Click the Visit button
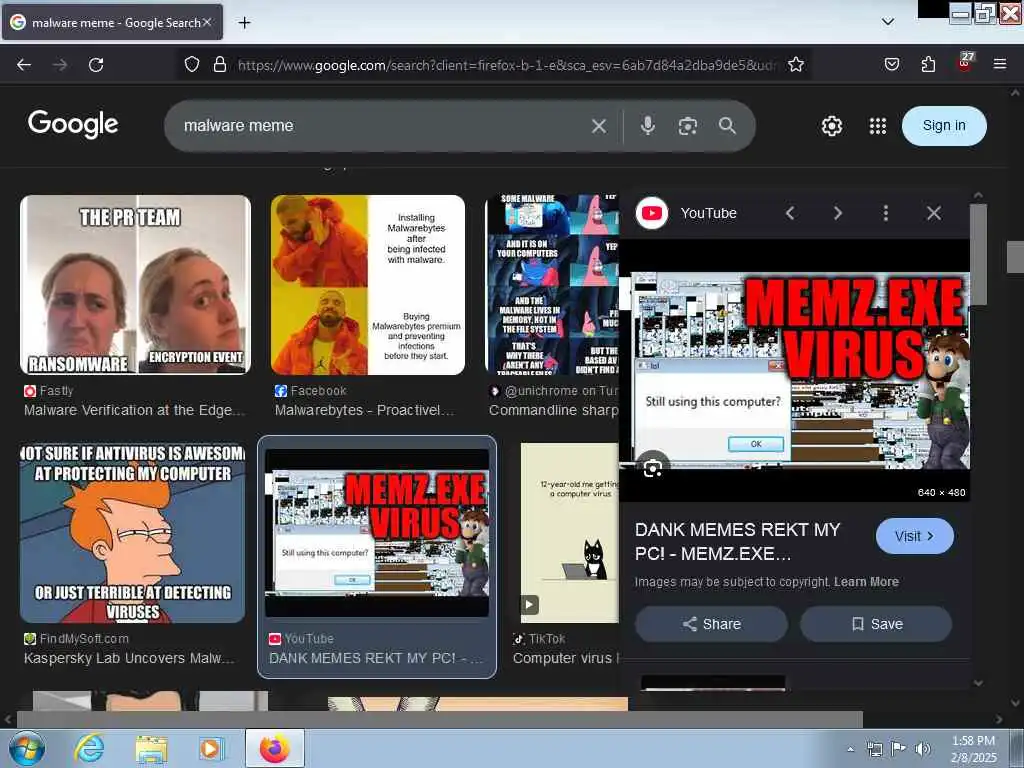This screenshot has height=768, width=1024. [915, 536]
